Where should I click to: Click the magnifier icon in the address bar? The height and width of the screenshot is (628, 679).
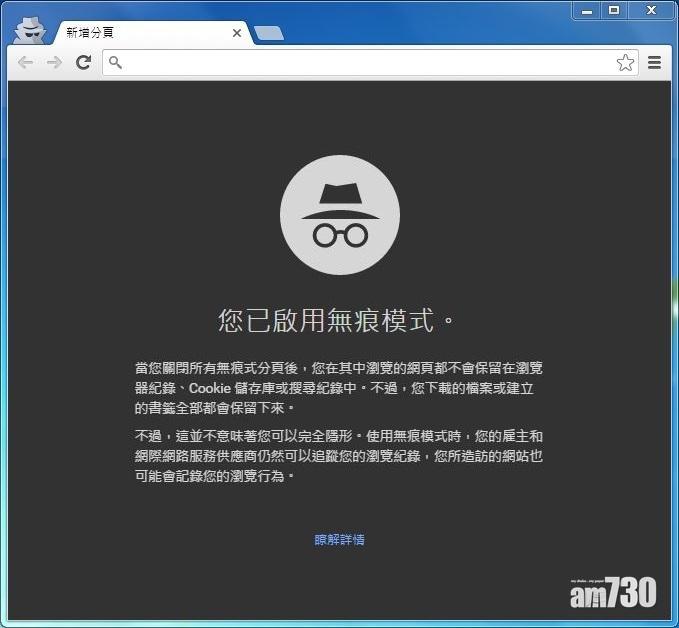pyautogui.click(x=116, y=63)
